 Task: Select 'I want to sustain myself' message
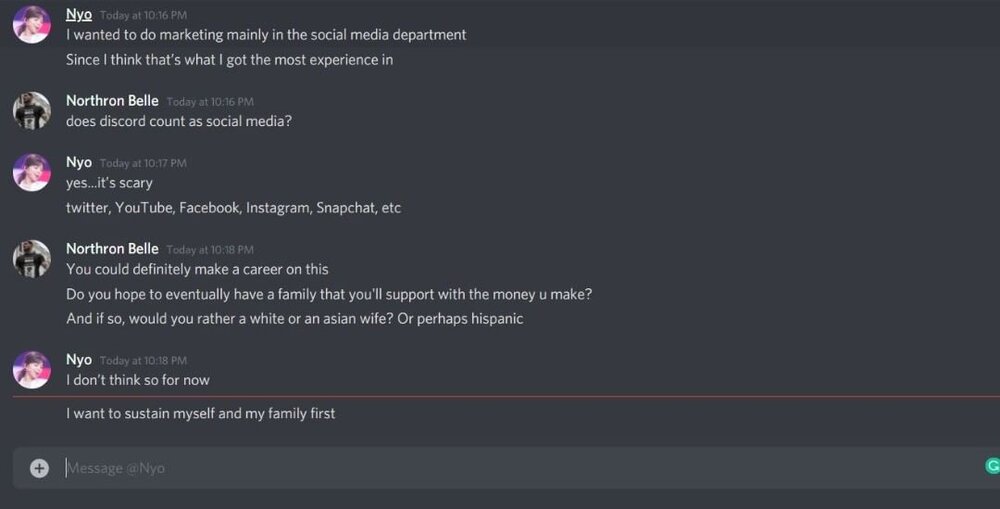point(200,413)
